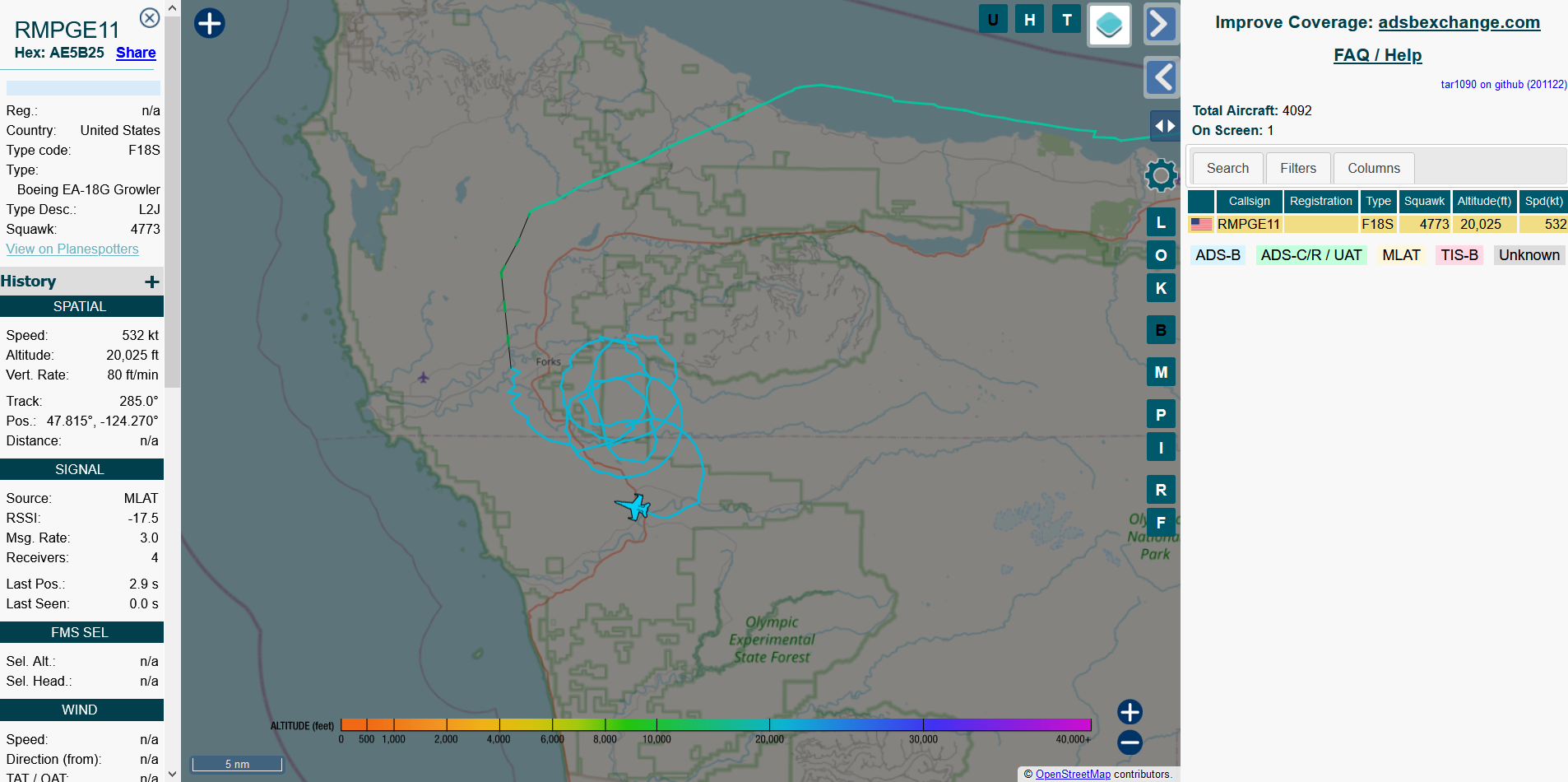The image size is (1568, 782).
Task: Open the settings gear icon
Action: coord(1161,175)
